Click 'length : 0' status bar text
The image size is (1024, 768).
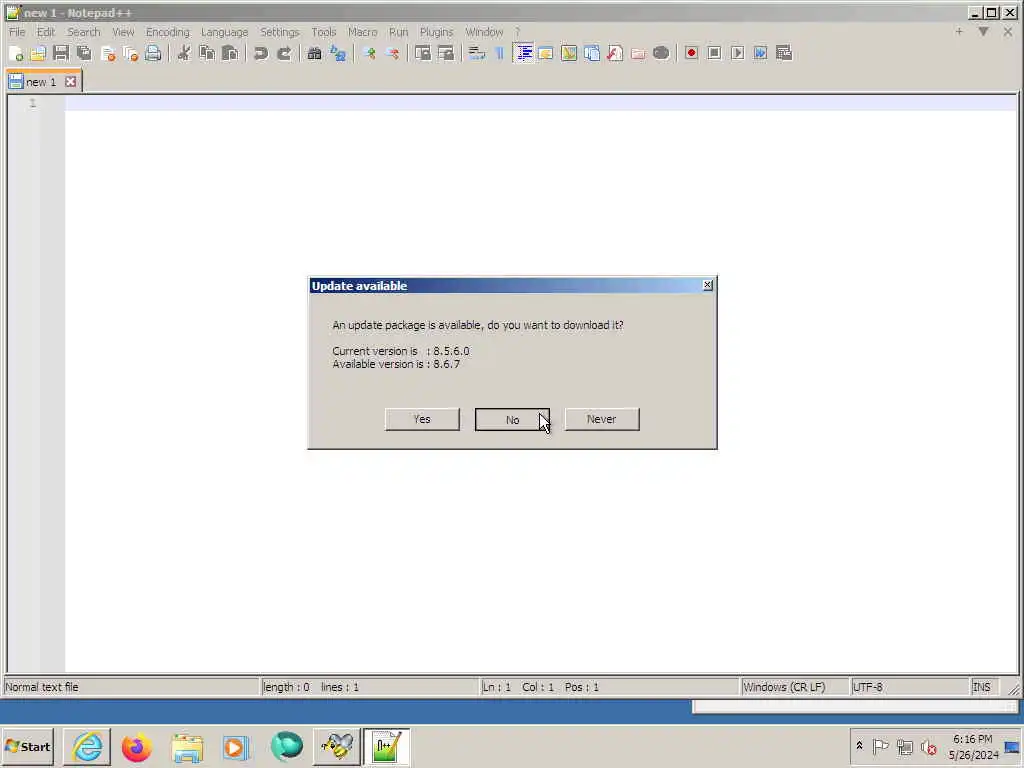click(286, 687)
